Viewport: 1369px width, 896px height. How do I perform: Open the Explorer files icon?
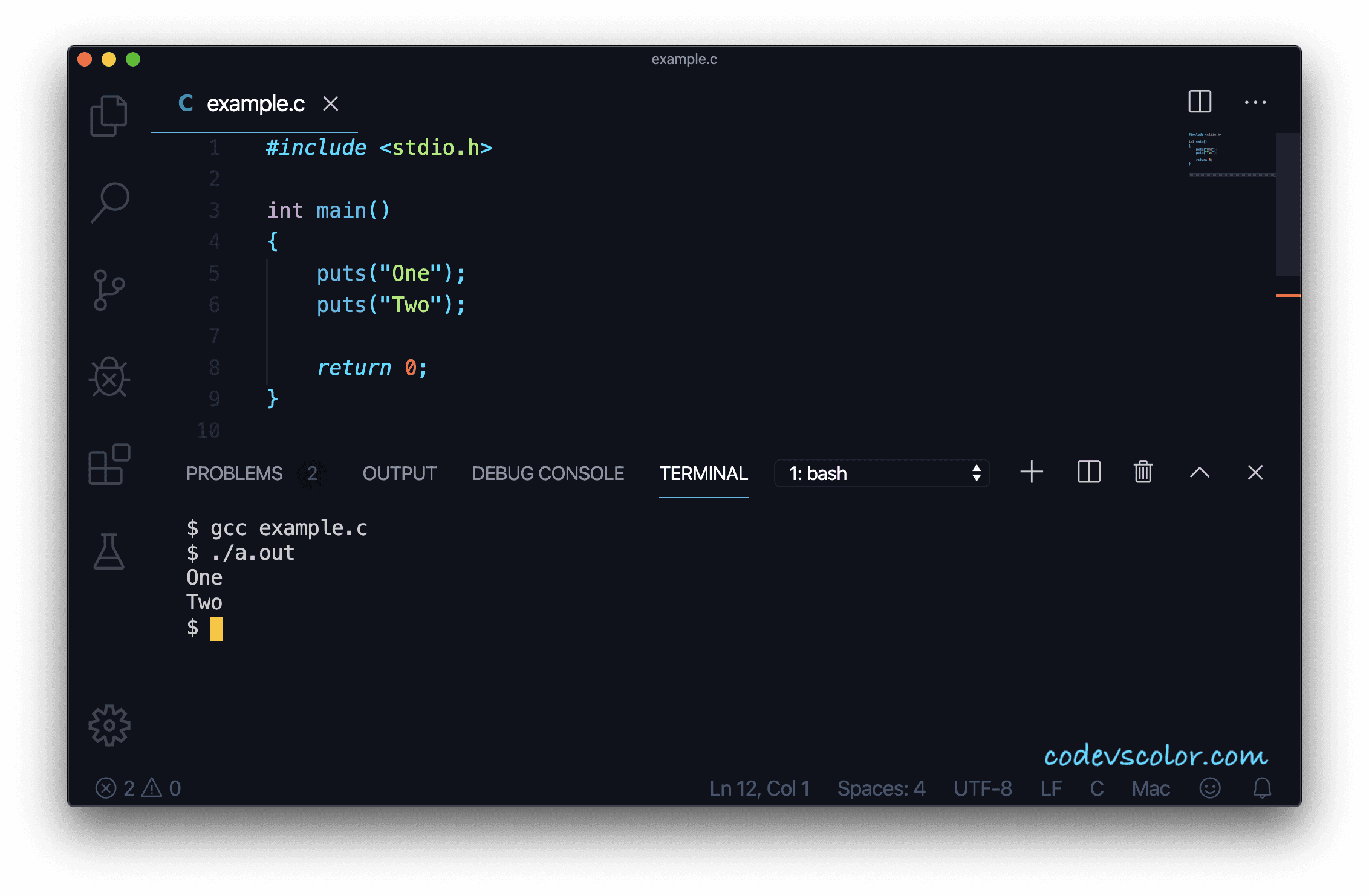point(109,115)
